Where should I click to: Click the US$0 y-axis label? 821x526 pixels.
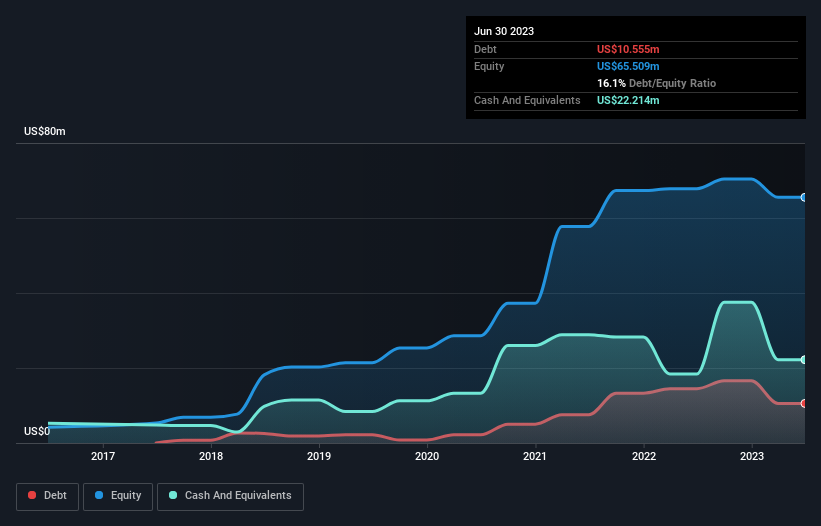[37, 431]
